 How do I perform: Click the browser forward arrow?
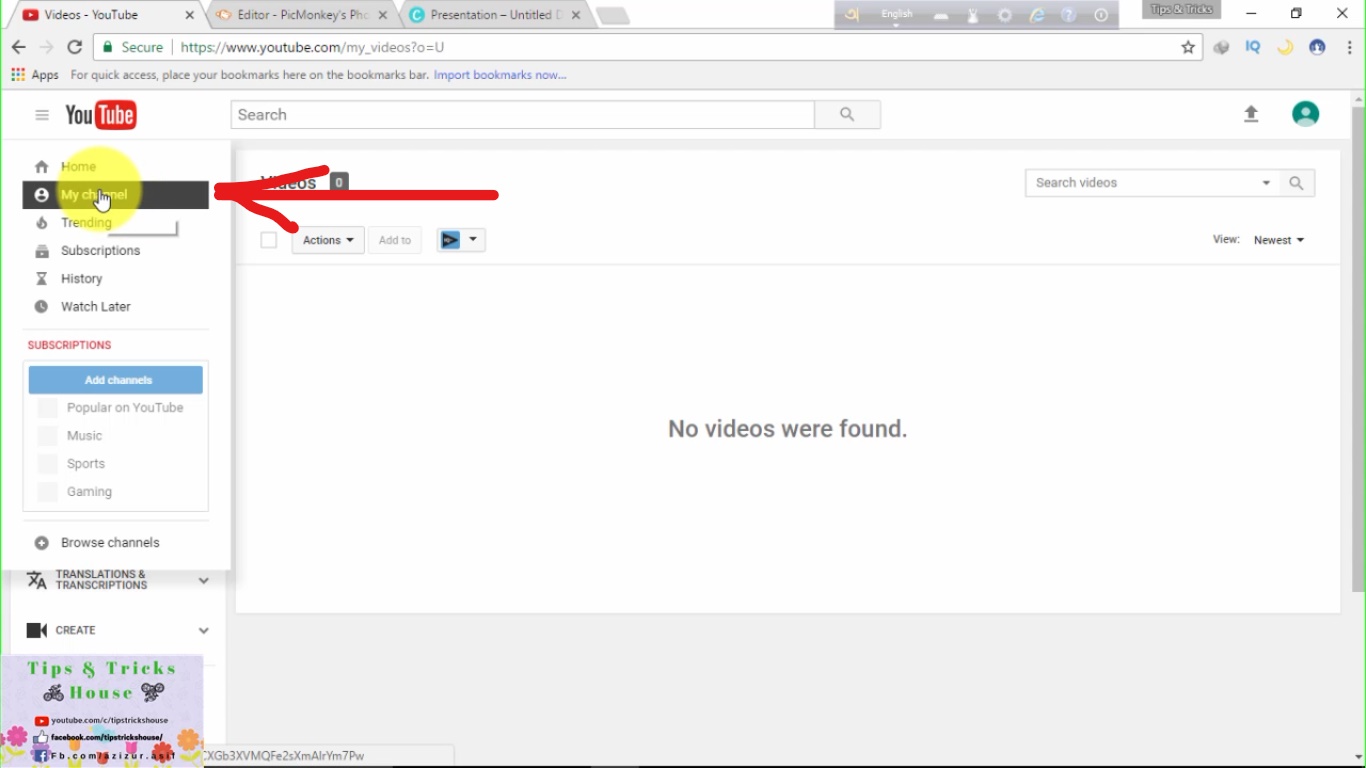(x=46, y=47)
